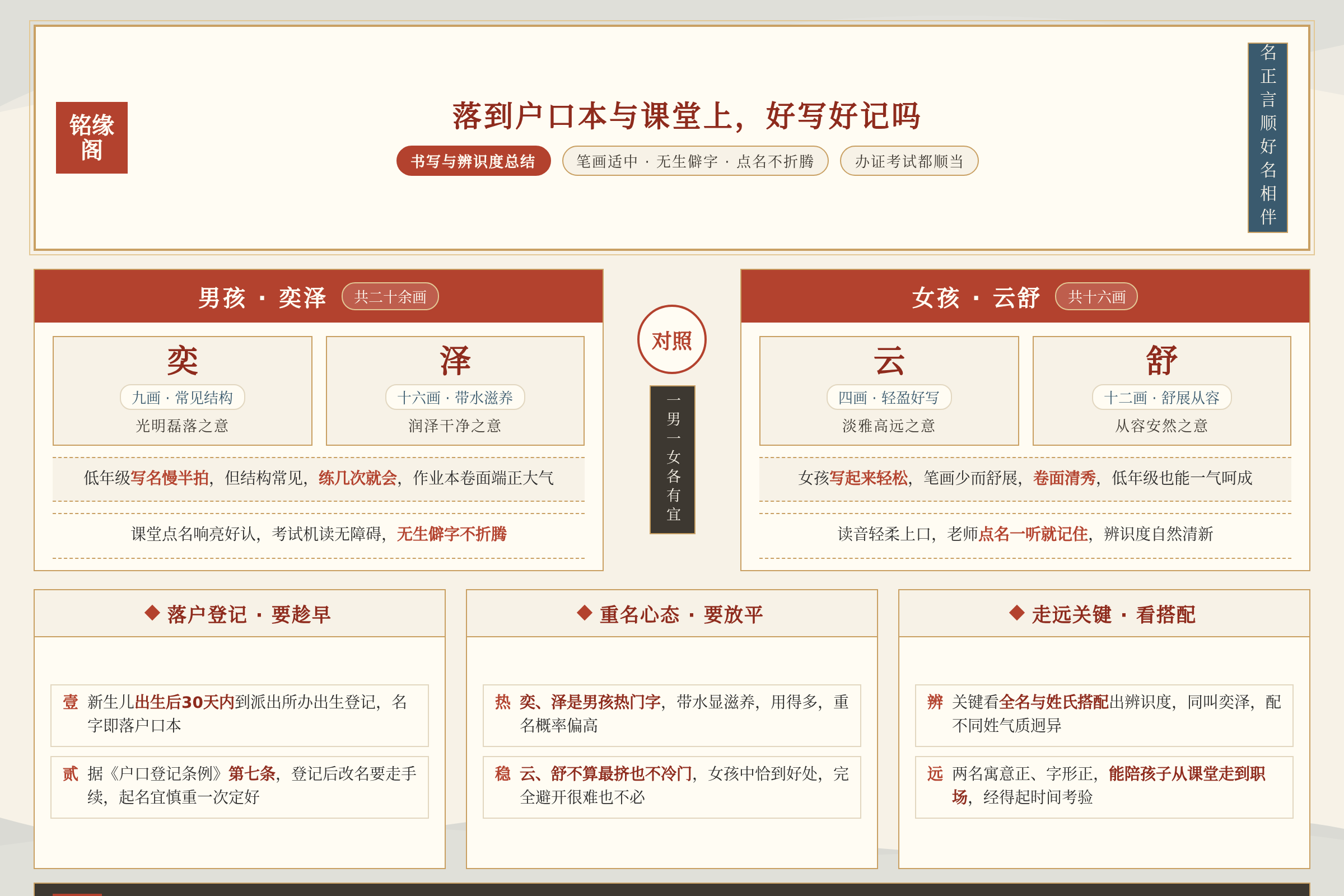1344x896 pixels.
Task: Click the large character 奕
Action: pos(183,360)
